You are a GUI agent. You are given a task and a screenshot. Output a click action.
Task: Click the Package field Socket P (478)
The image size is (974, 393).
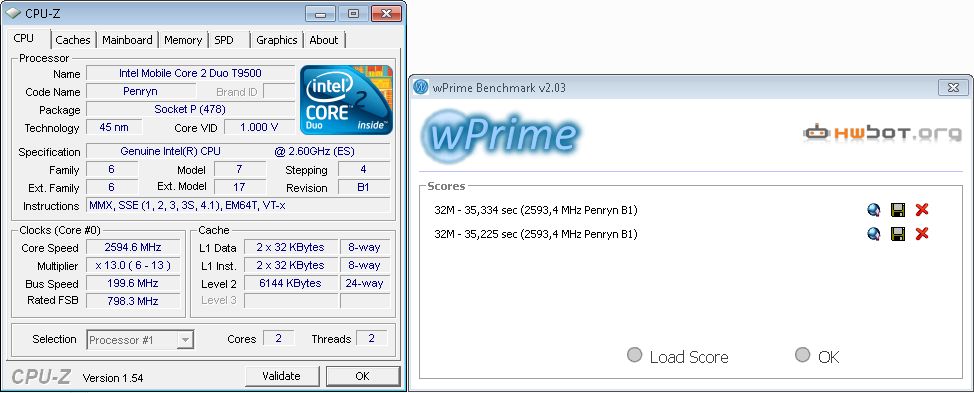[x=190, y=109]
